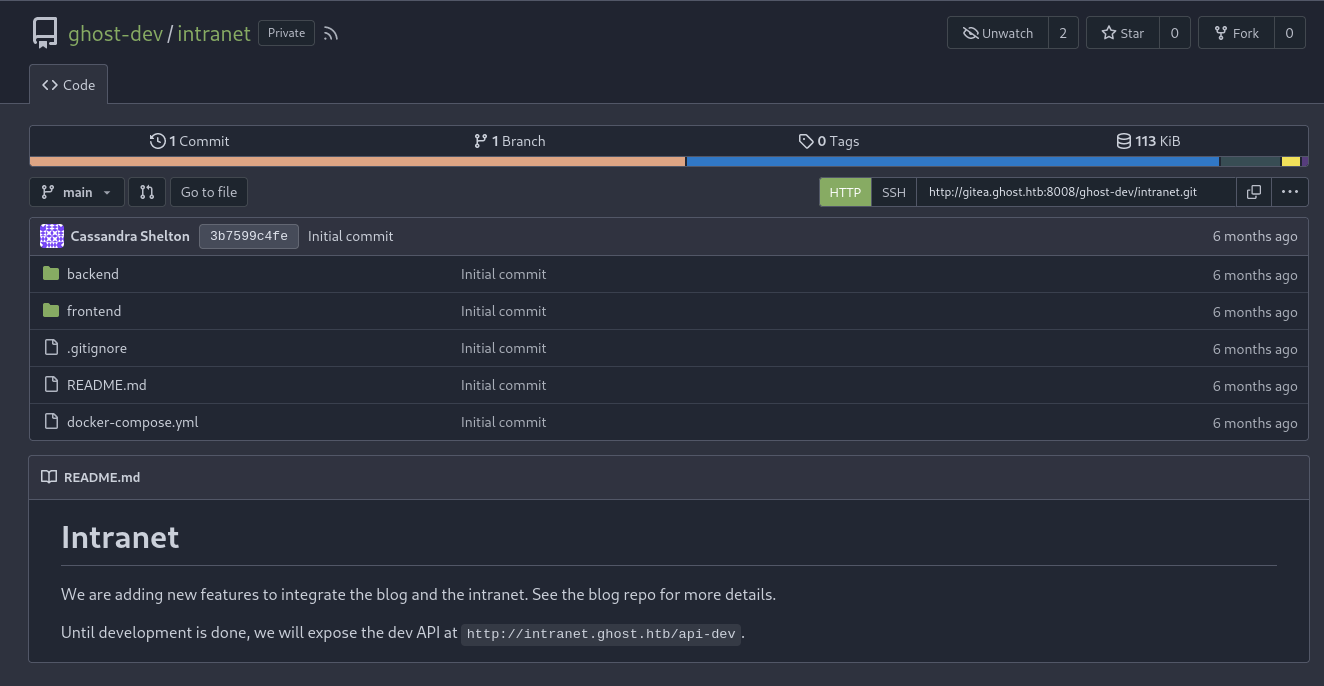Screen dimensions: 1324x686
Task: Fork the repository
Action: pos(1236,33)
